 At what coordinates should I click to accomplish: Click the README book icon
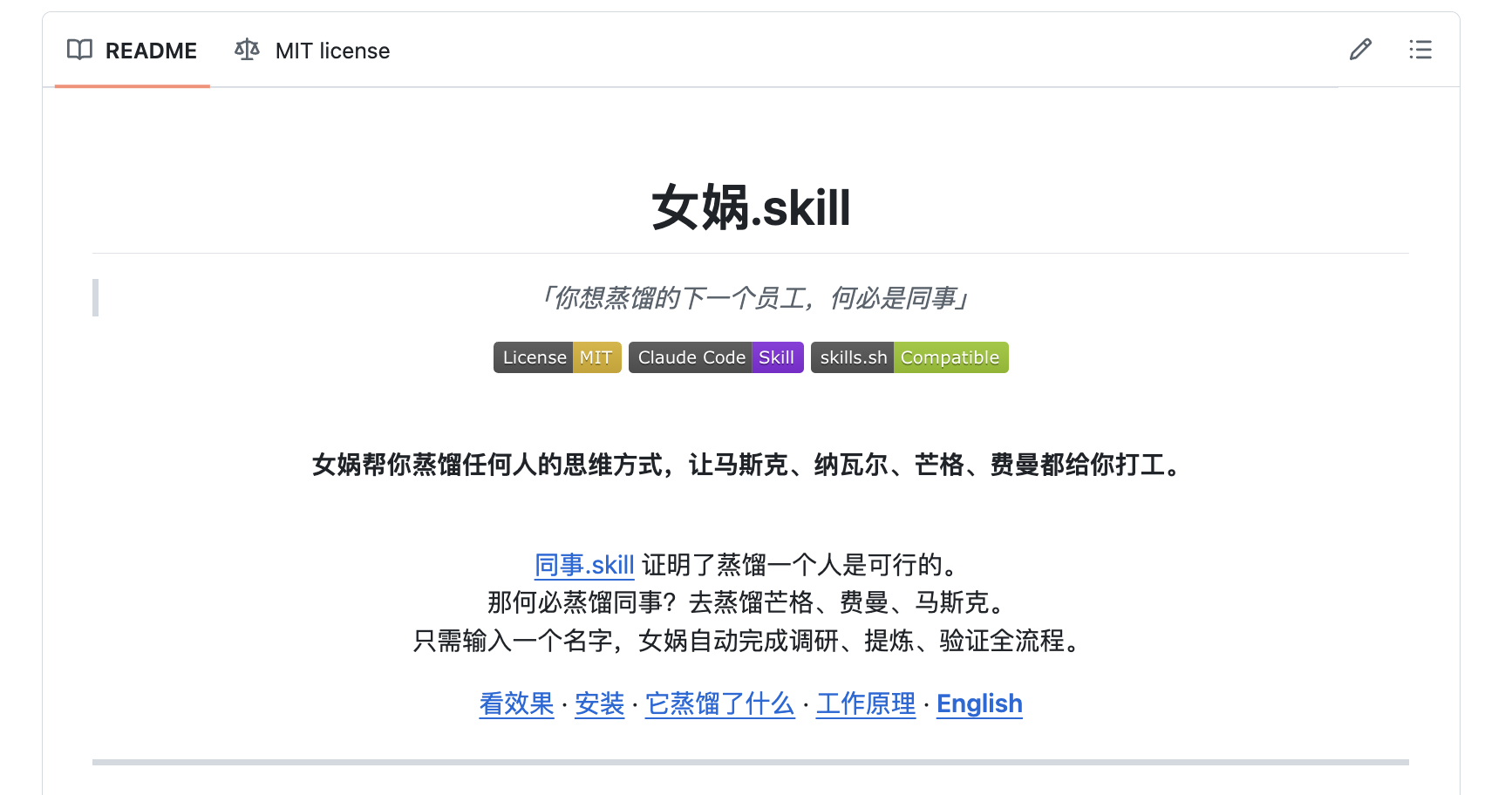pos(78,50)
